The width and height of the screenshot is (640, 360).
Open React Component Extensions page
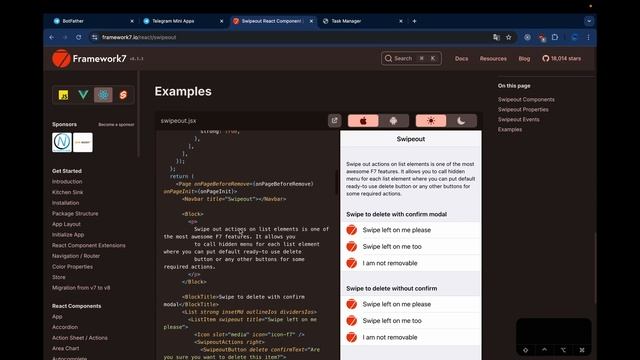pyautogui.click(x=89, y=245)
